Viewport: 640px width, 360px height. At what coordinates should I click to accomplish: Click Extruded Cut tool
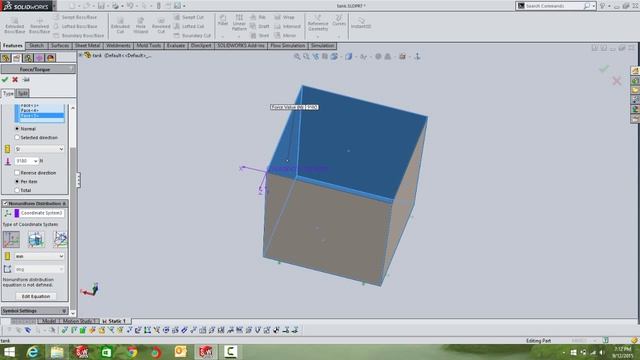coord(120,25)
